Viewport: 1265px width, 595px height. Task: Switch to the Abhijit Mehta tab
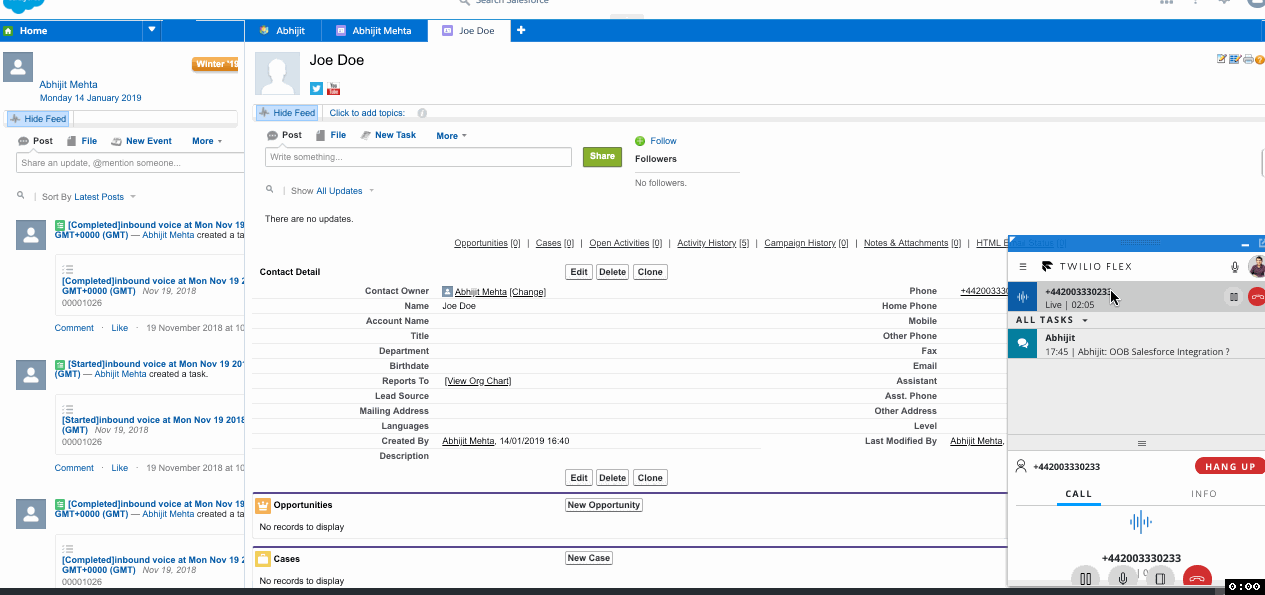(x=375, y=31)
